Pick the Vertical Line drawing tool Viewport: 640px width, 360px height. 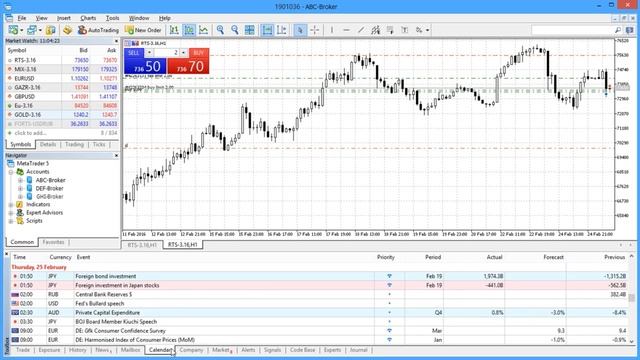point(332,30)
